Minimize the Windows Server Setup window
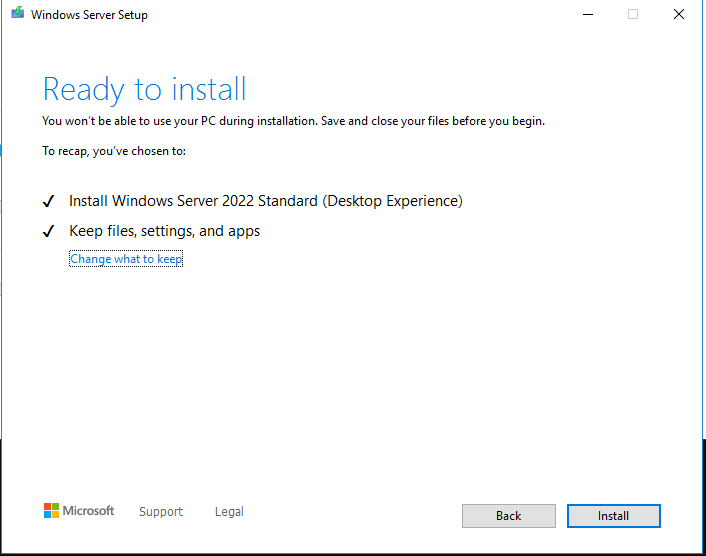Image resolution: width=706 pixels, height=556 pixels. click(x=586, y=15)
